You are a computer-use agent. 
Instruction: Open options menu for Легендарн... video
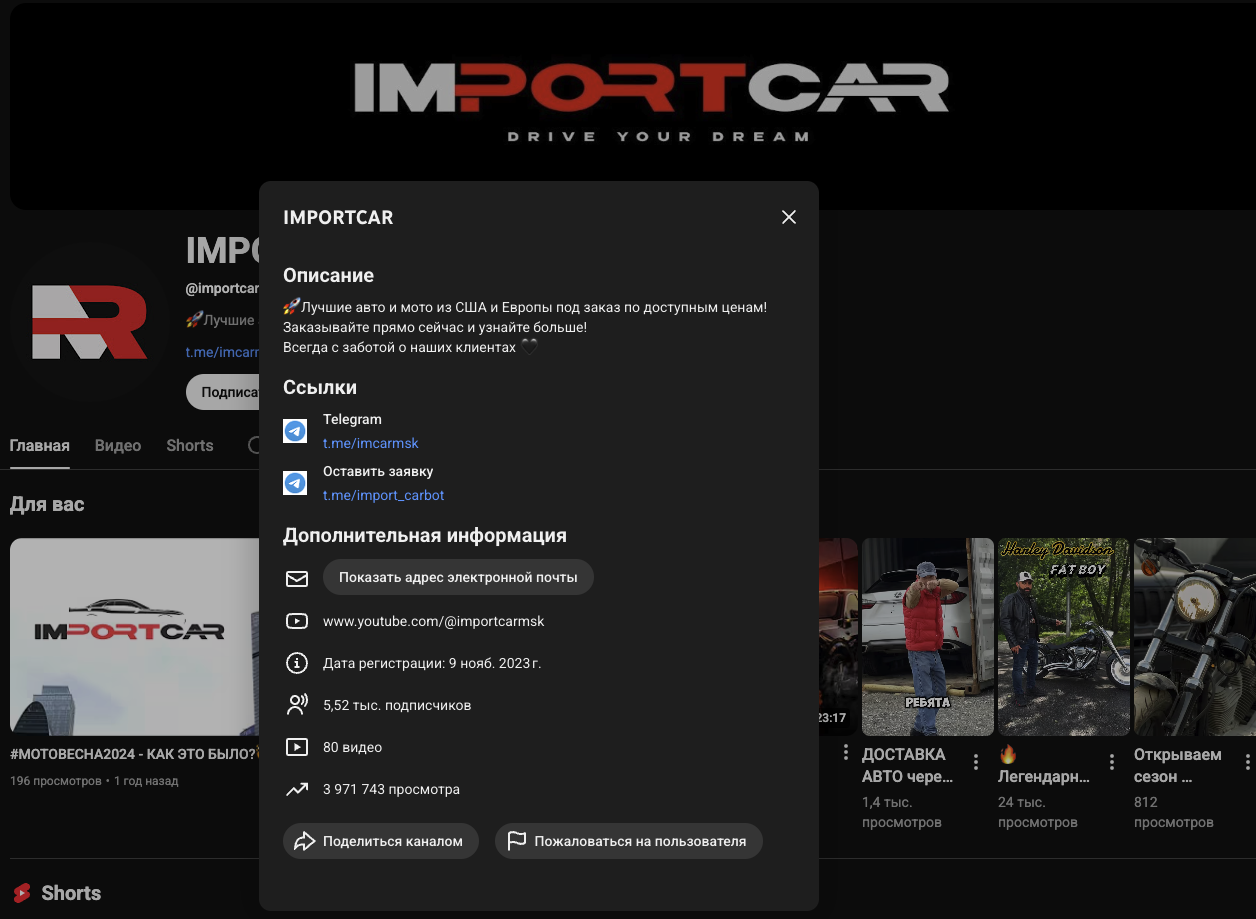(x=1112, y=762)
